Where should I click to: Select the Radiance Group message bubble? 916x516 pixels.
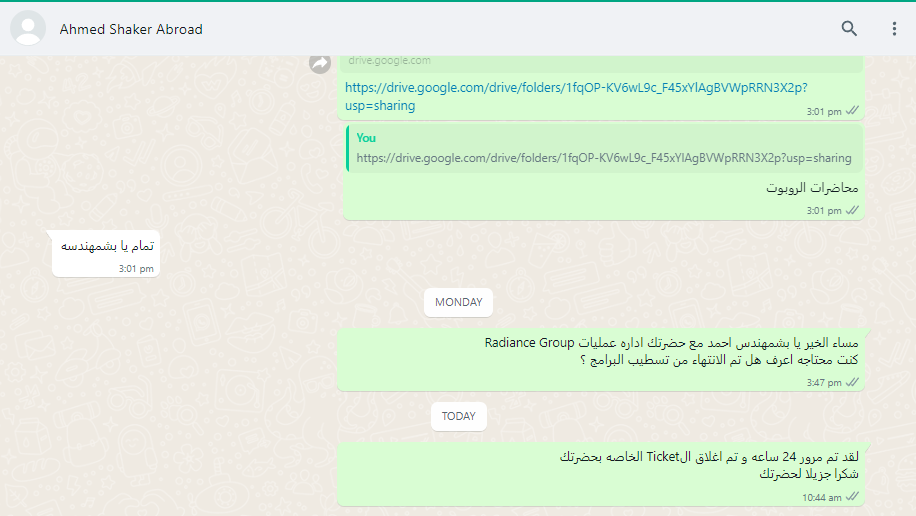click(x=601, y=359)
